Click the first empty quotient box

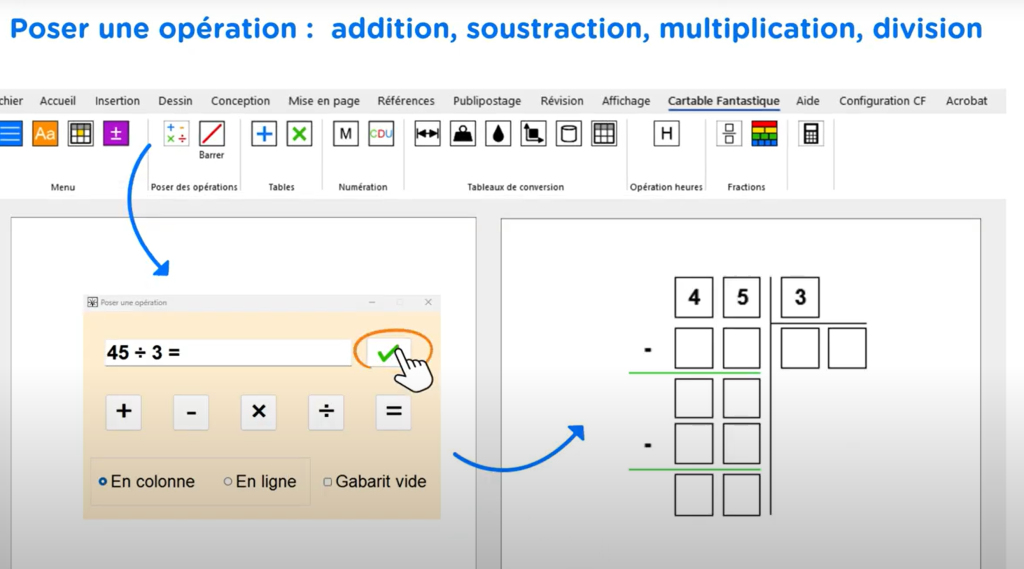point(800,348)
